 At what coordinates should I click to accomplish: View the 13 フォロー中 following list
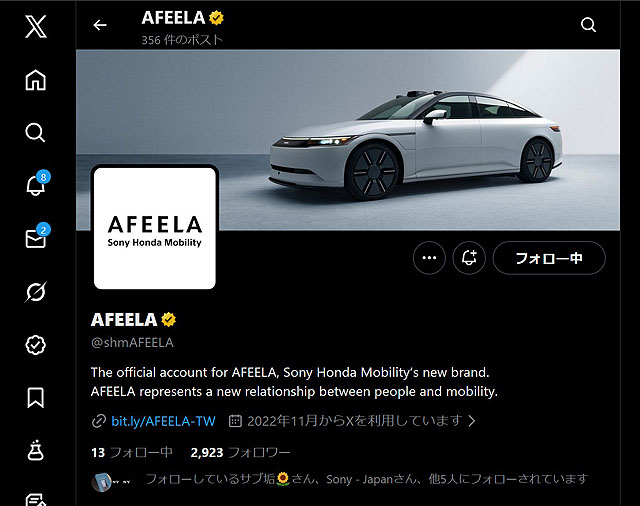(x=132, y=453)
